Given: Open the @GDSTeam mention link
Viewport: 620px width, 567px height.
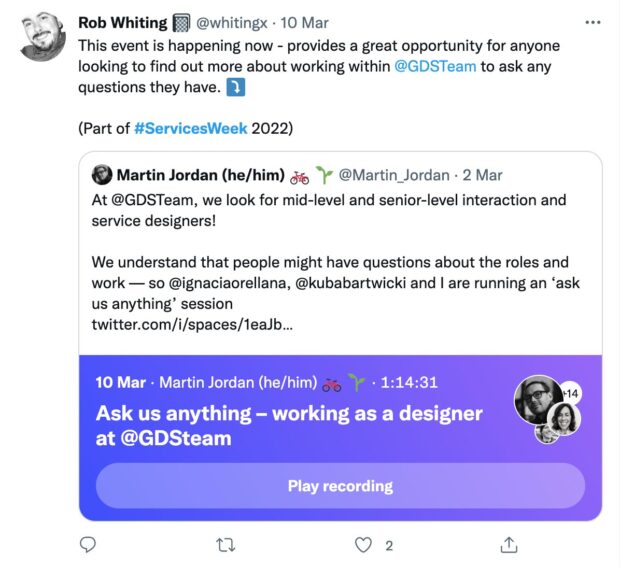Looking at the screenshot, I should coord(435,66).
